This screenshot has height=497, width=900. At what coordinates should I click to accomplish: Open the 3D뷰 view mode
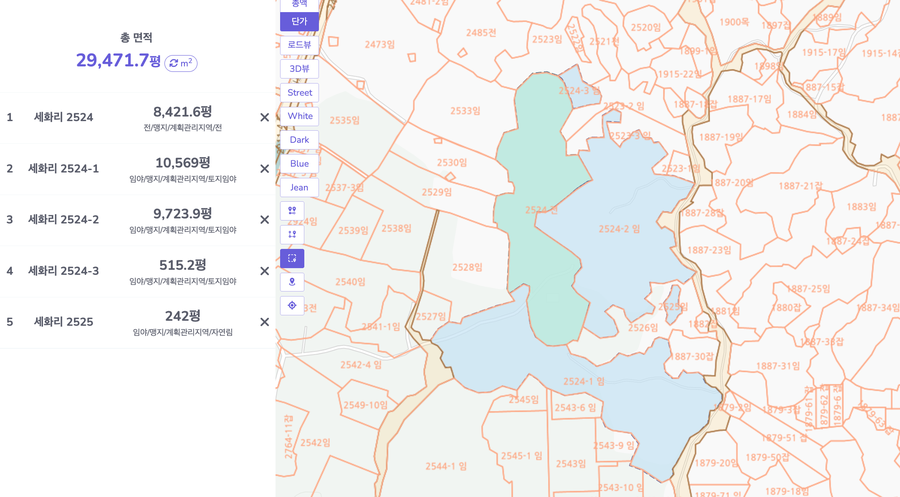[x=299, y=69]
